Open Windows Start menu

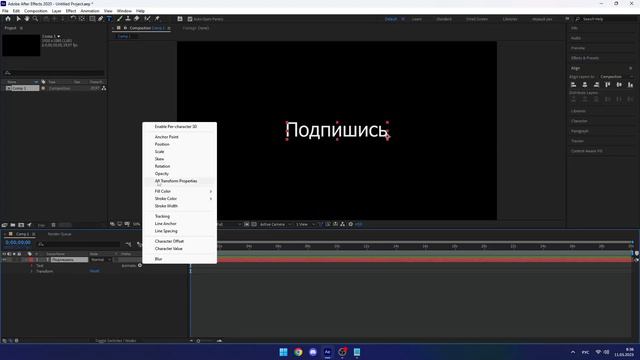pos(283,352)
